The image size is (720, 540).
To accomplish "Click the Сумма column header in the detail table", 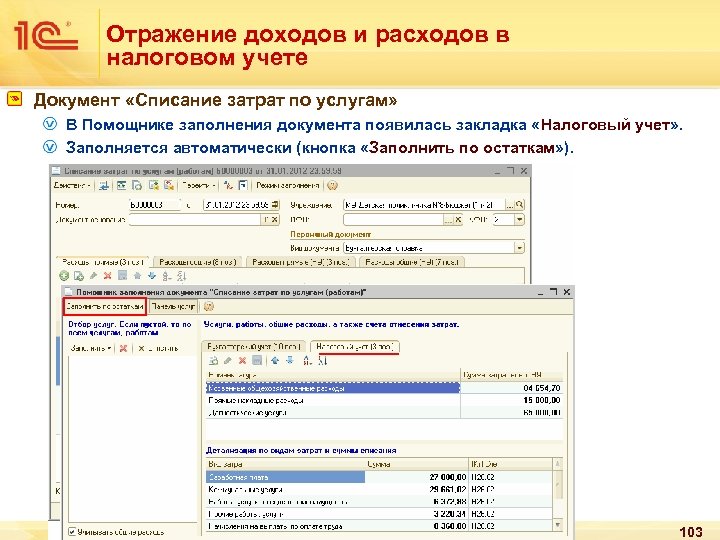I will (416, 464).
